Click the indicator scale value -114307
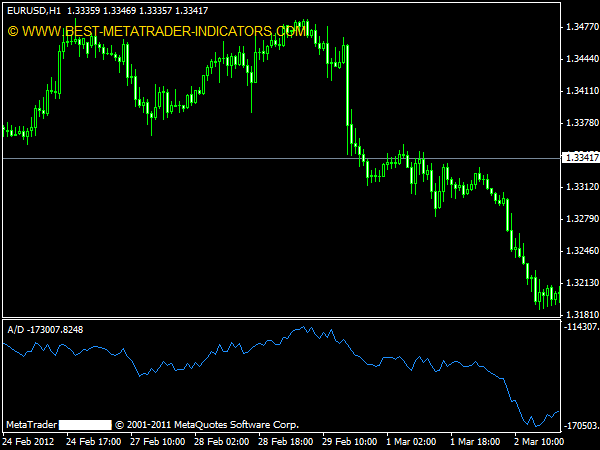This screenshot has height=450, width=600. coord(581,326)
